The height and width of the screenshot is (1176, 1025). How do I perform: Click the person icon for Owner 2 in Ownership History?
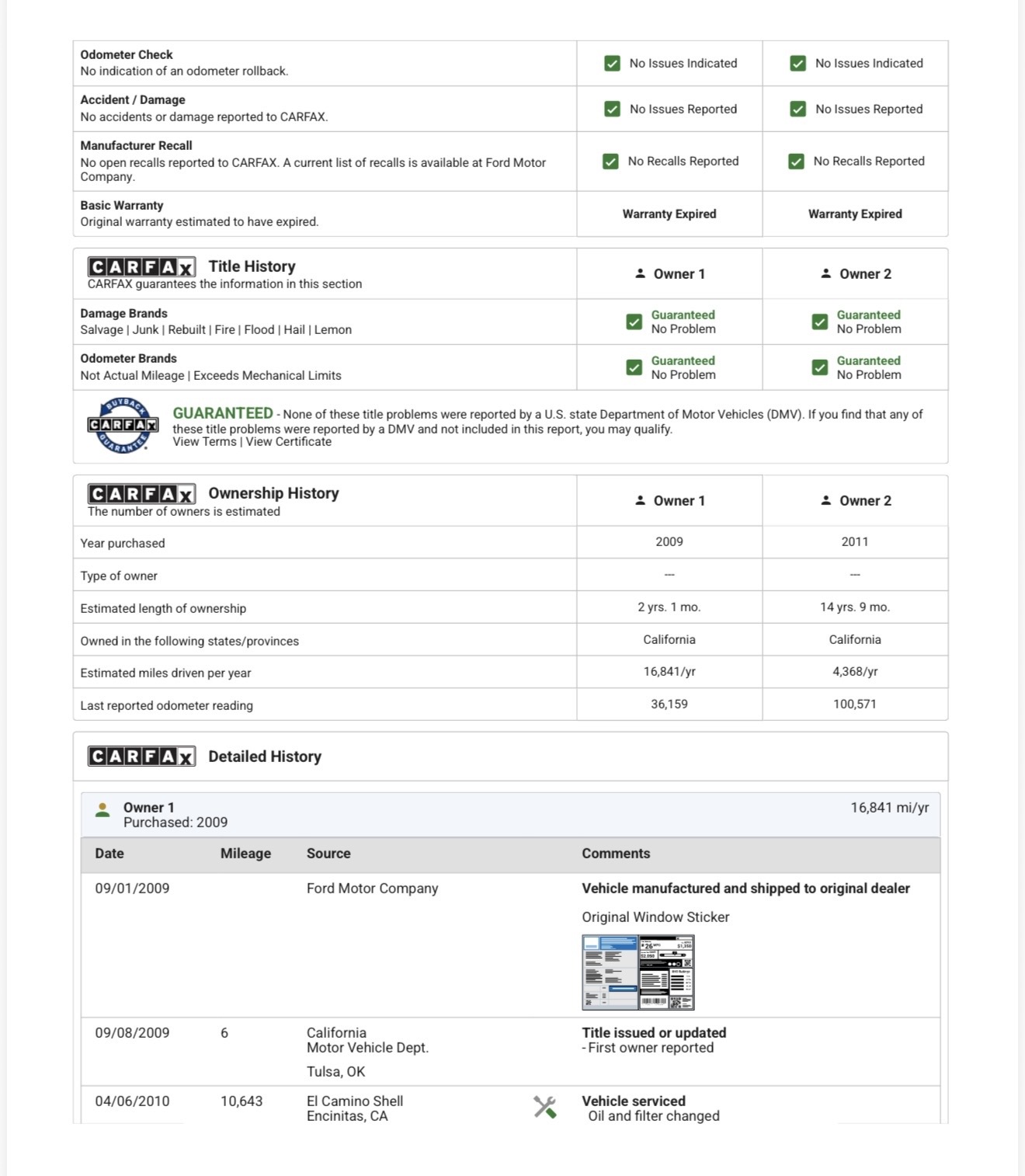pyautogui.click(x=826, y=500)
